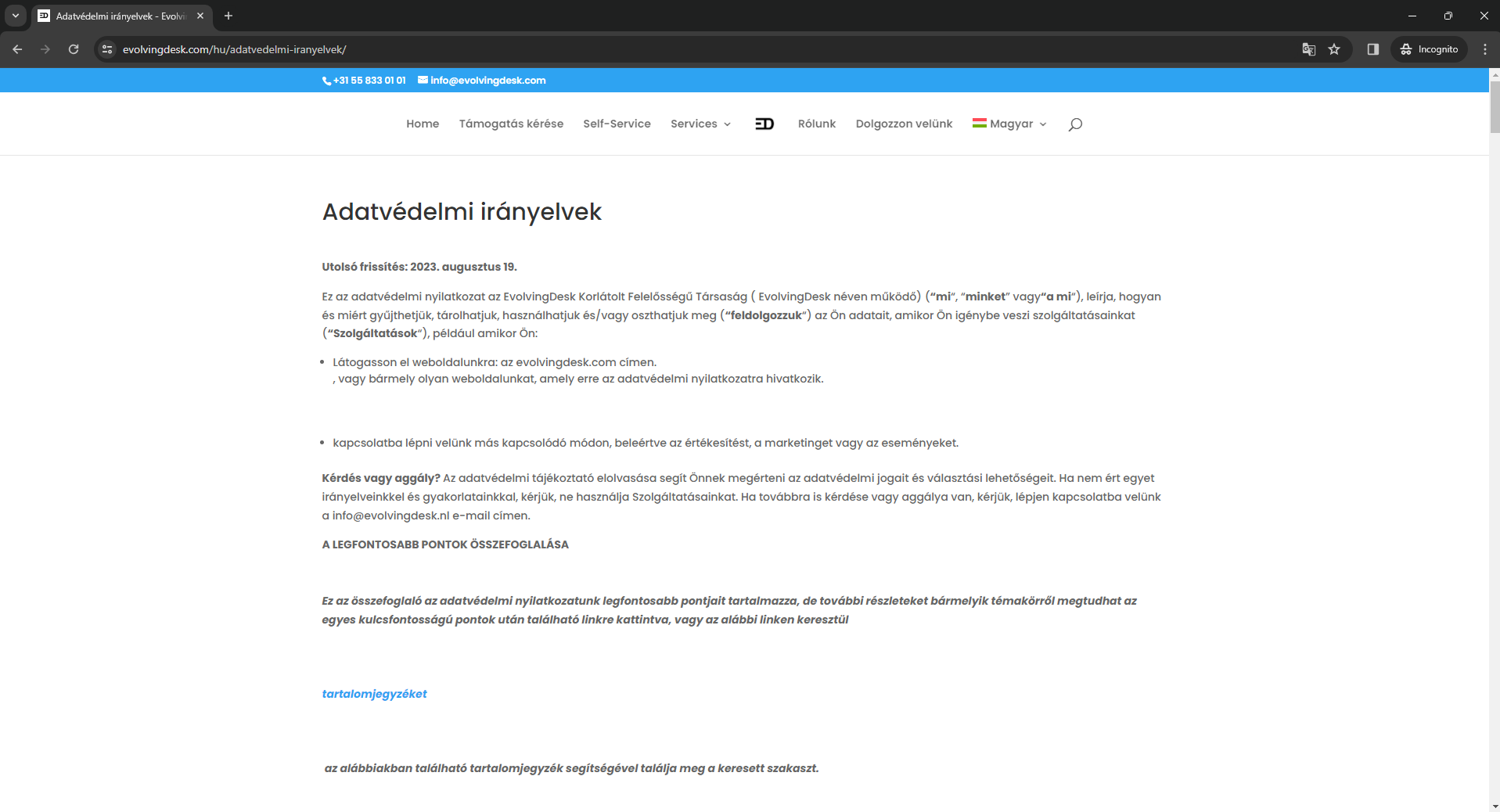This screenshot has height=812, width=1500.
Task: Open the Rólunk menu item
Action: pyautogui.click(x=817, y=124)
